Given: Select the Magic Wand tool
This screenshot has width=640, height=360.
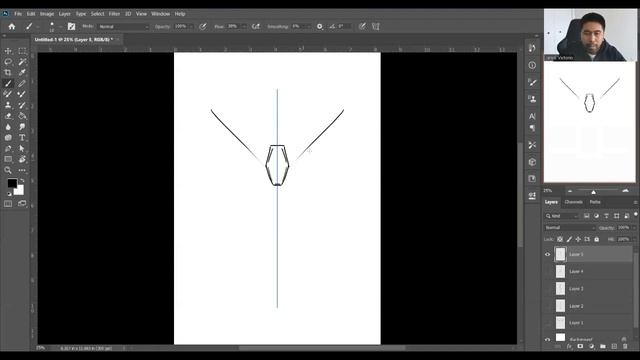Looking at the screenshot, I should pyautogui.click(x=22, y=62).
